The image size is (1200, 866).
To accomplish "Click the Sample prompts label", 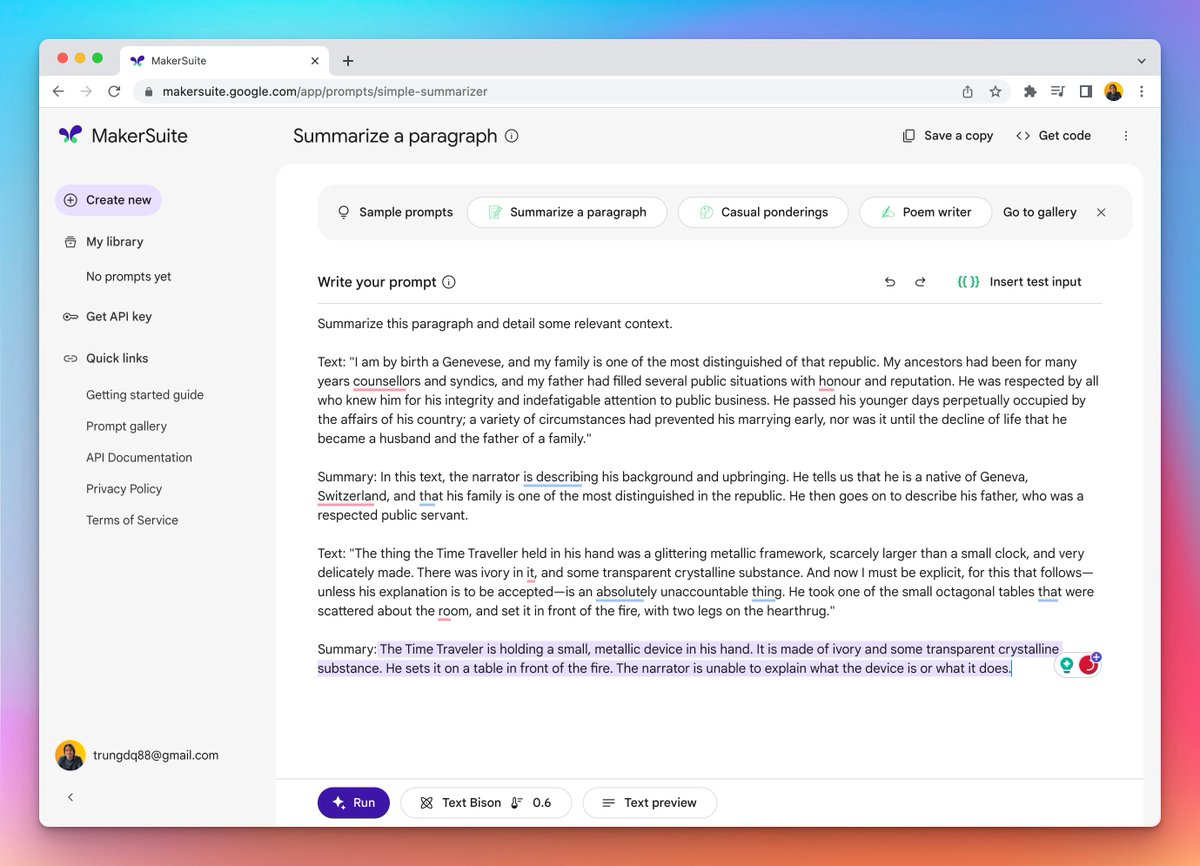I will [406, 212].
